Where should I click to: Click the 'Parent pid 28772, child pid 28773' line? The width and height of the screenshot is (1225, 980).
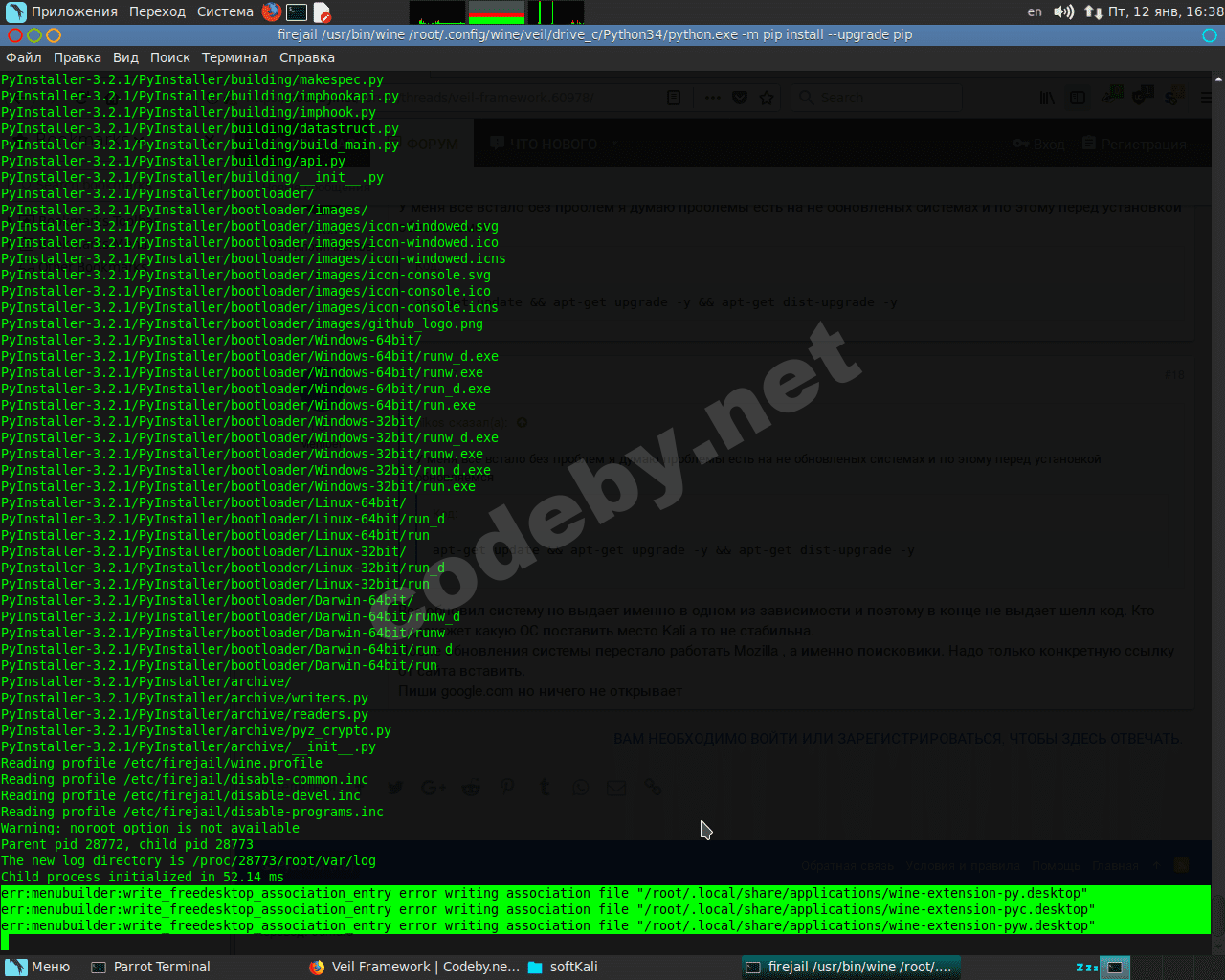(x=127, y=845)
